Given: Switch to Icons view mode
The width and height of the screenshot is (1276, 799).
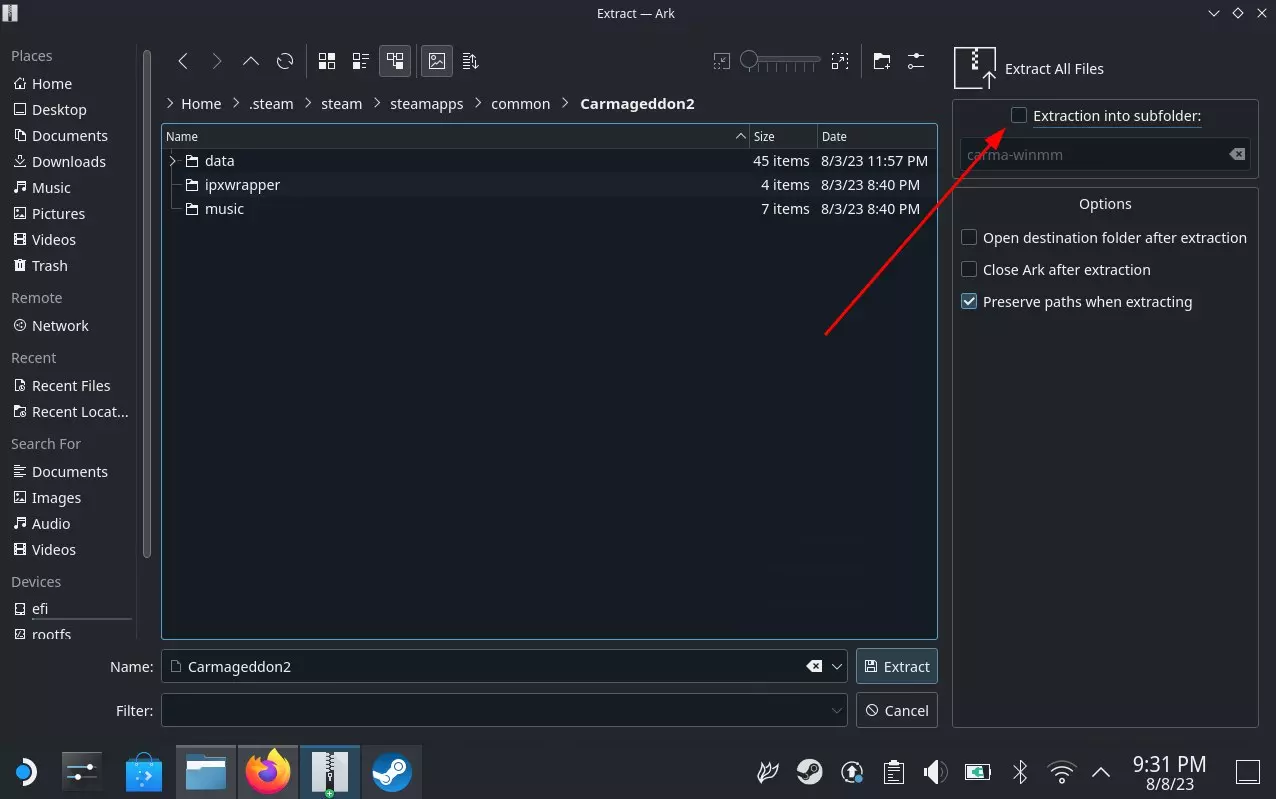Looking at the screenshot, I should (x=327, y=62).
